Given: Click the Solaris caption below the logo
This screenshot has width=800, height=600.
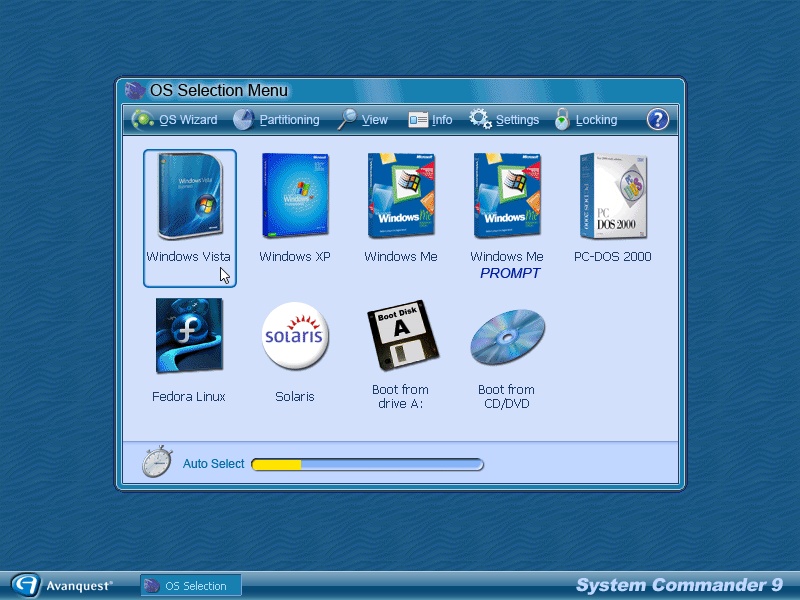Looking at the screenshot, I should click(x=295, y=396).
